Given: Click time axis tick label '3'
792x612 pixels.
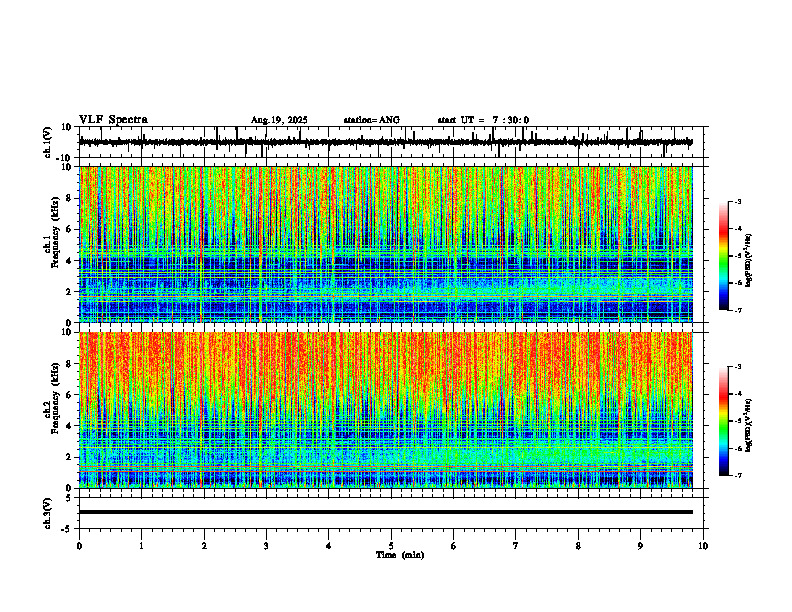Looking at the screenshot, I should point(266,546).
